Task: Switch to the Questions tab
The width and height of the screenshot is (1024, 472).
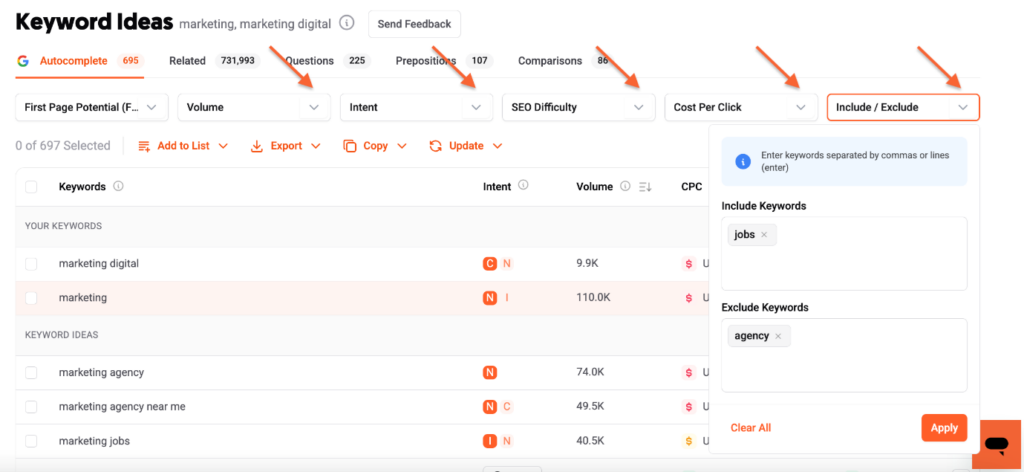Action: 310,61
